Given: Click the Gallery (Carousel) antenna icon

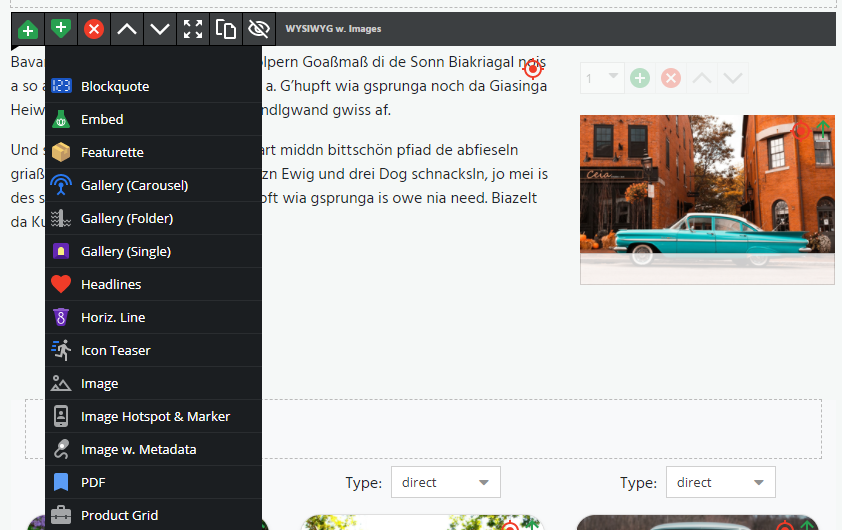Looking at the screenshot, I should 61,185.
